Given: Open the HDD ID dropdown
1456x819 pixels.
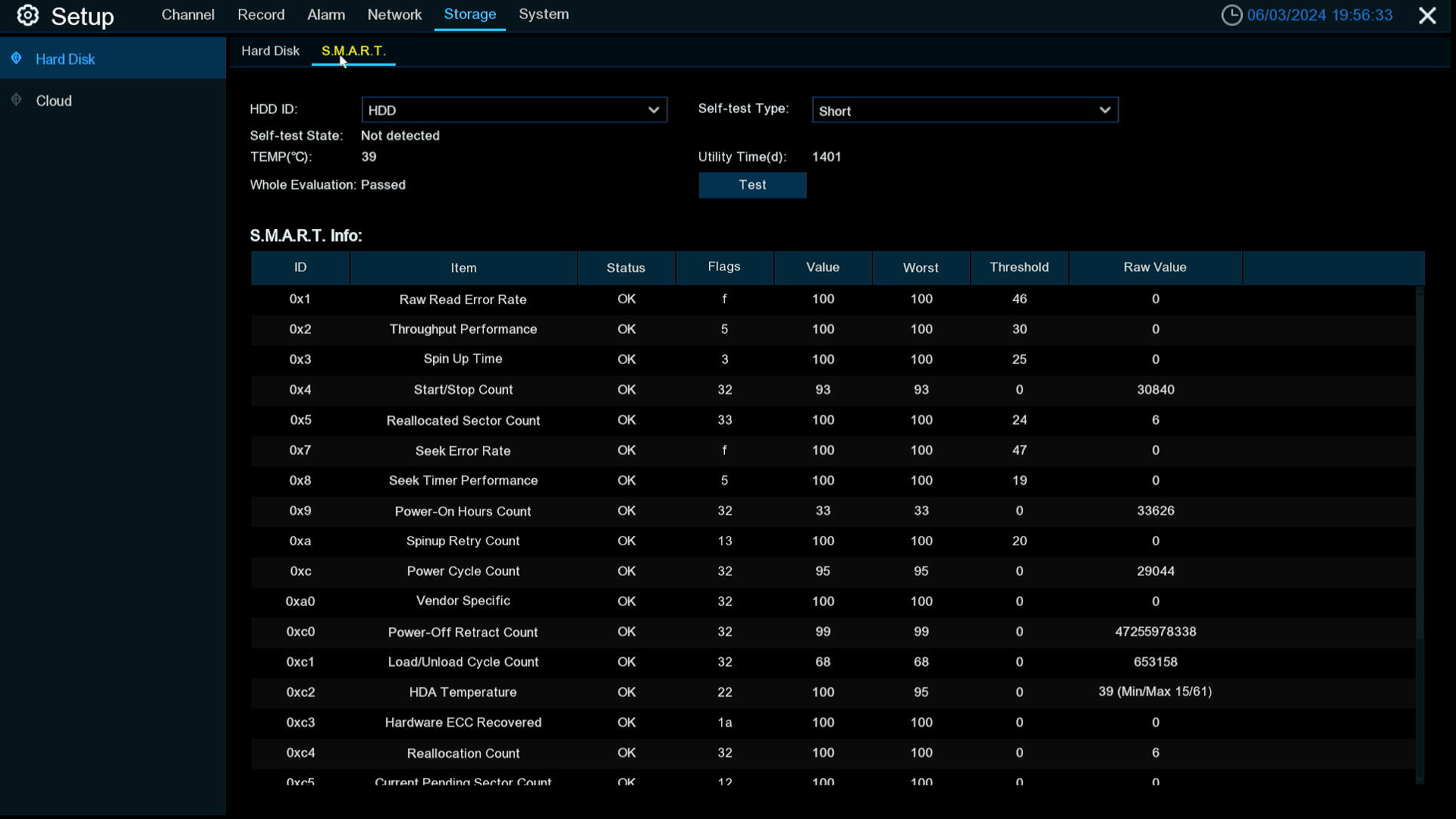Looking at the screenshot, I should [514, 110].
